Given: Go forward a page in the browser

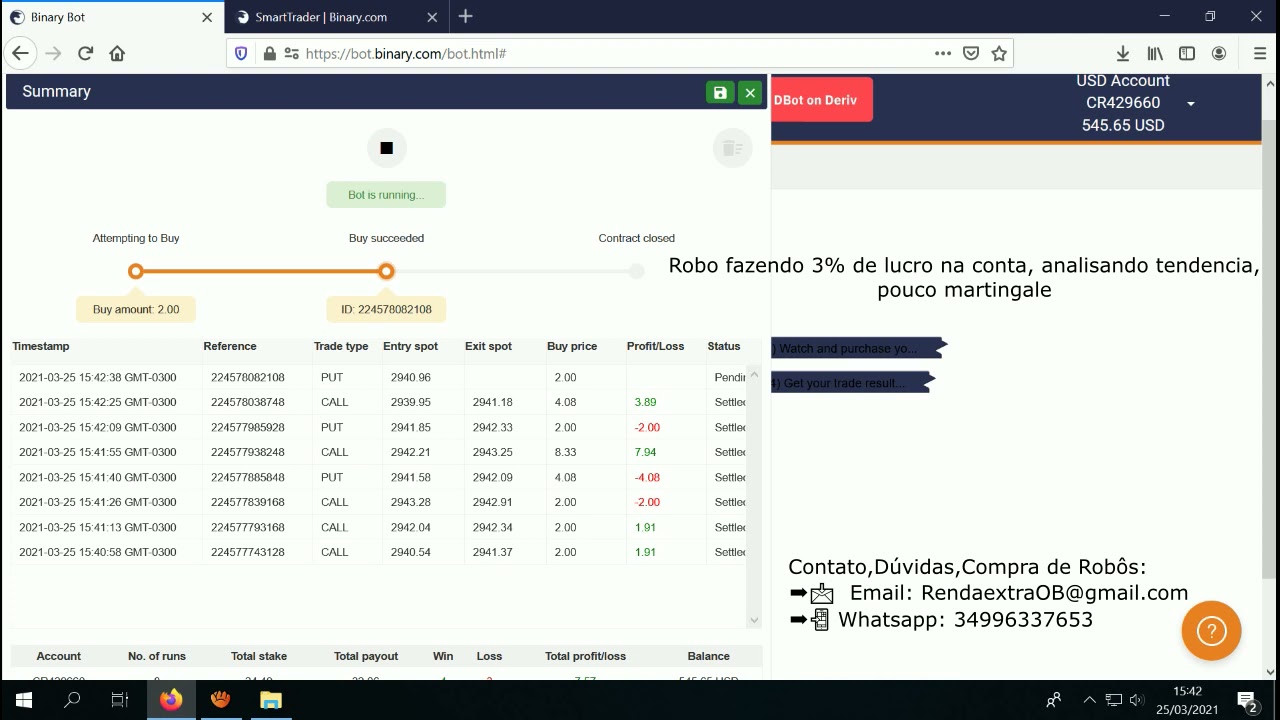Looking at the screenshot, I should tap(53, 54).
